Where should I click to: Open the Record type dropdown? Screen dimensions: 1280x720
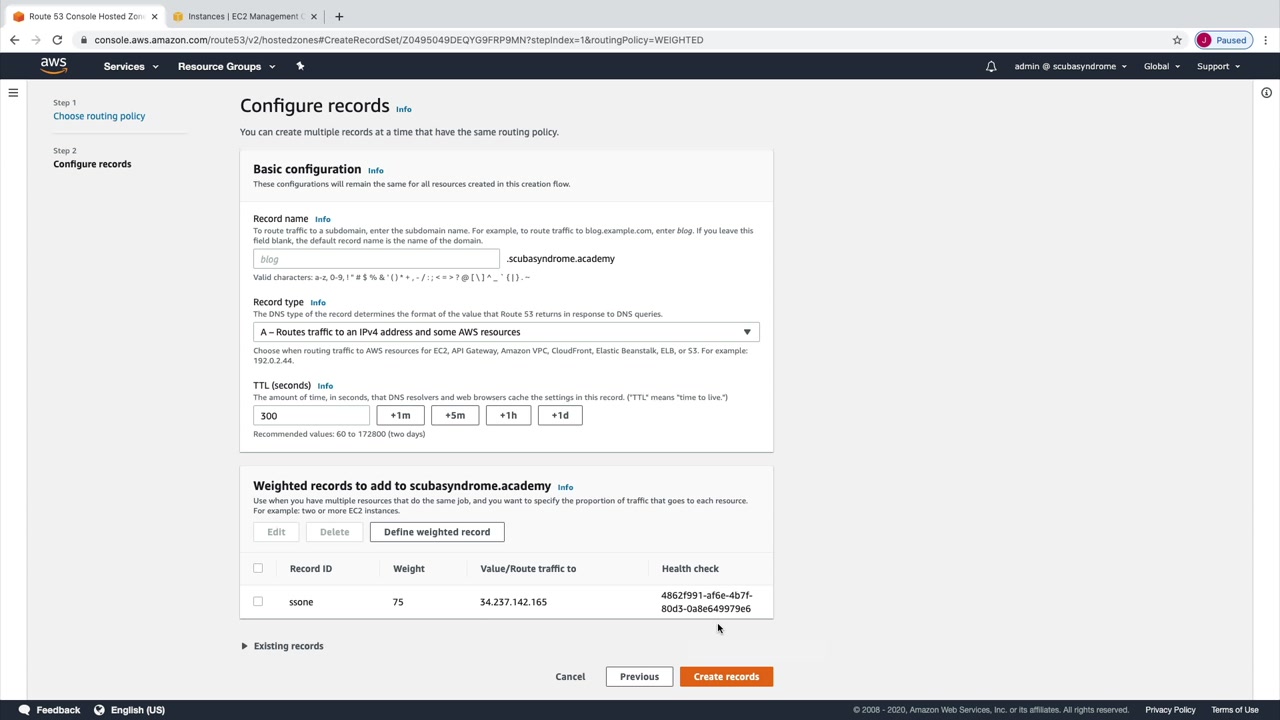(506, 332)
